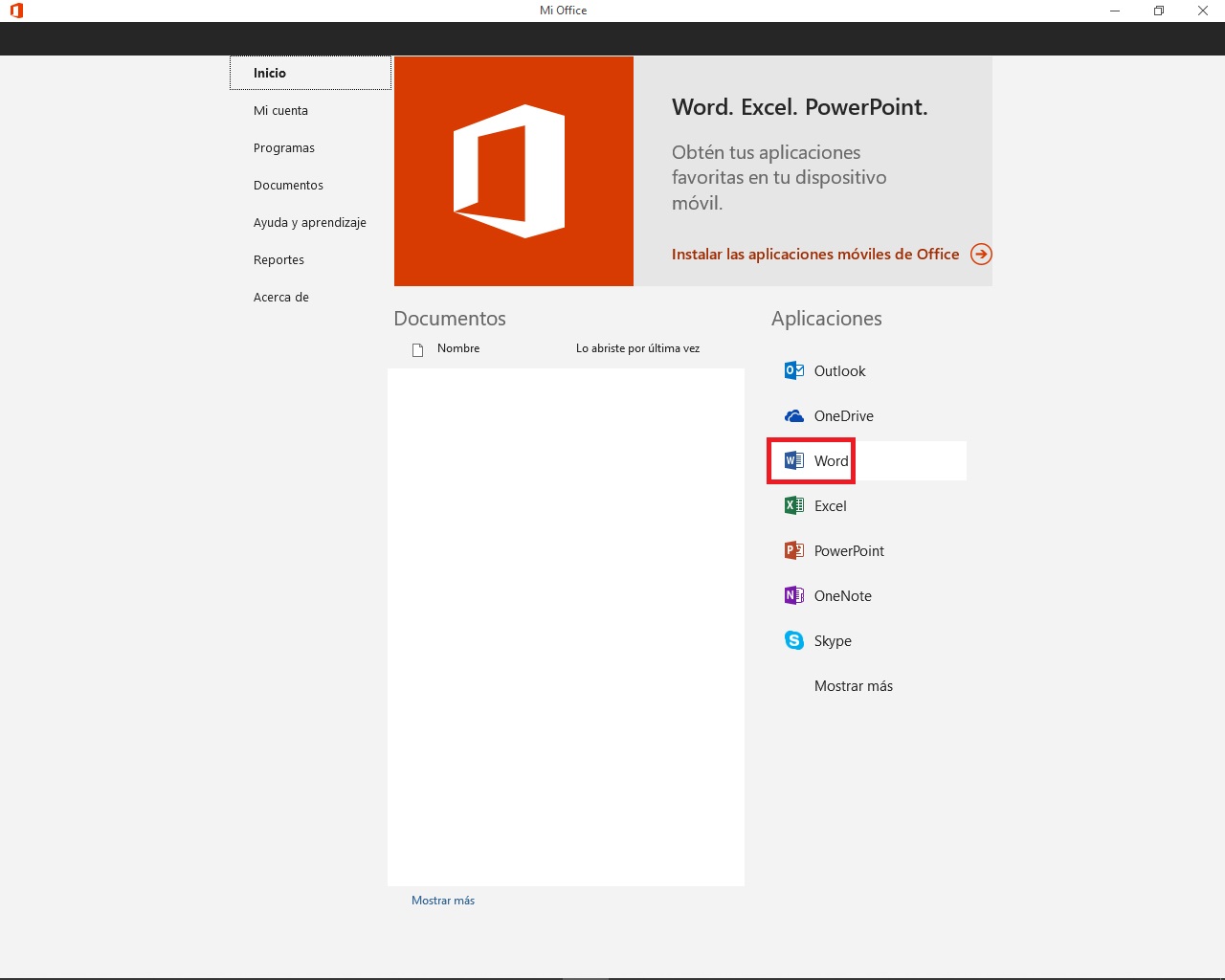
Task: Open the PowerPoint orange icon
Action: [x=794, y=550]
